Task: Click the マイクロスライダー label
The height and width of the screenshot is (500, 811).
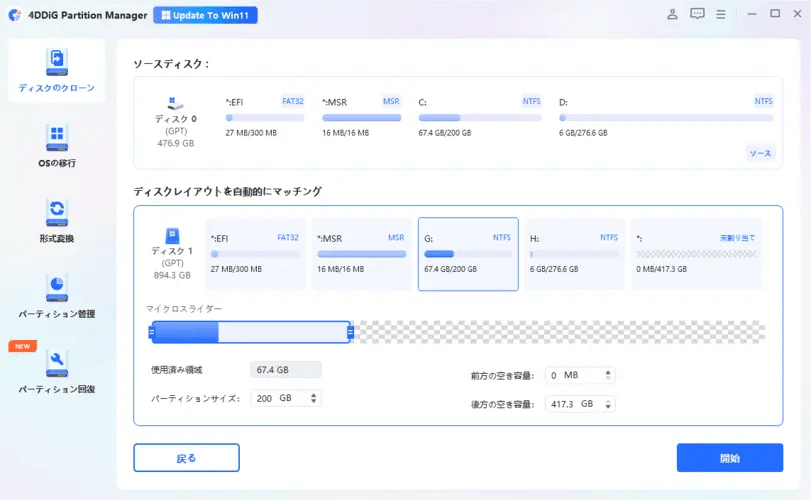Action: [184, 309]
